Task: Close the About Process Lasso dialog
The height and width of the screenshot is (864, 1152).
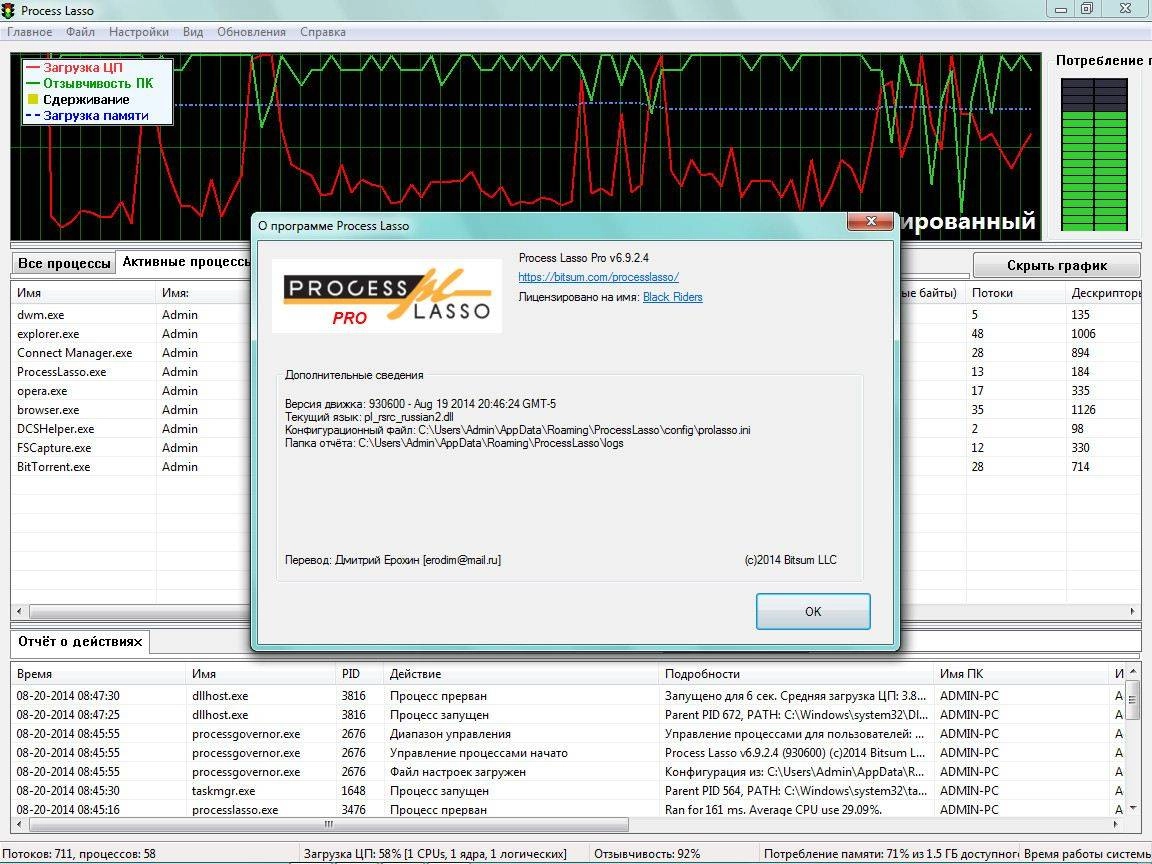Action: tap(870, 221)
